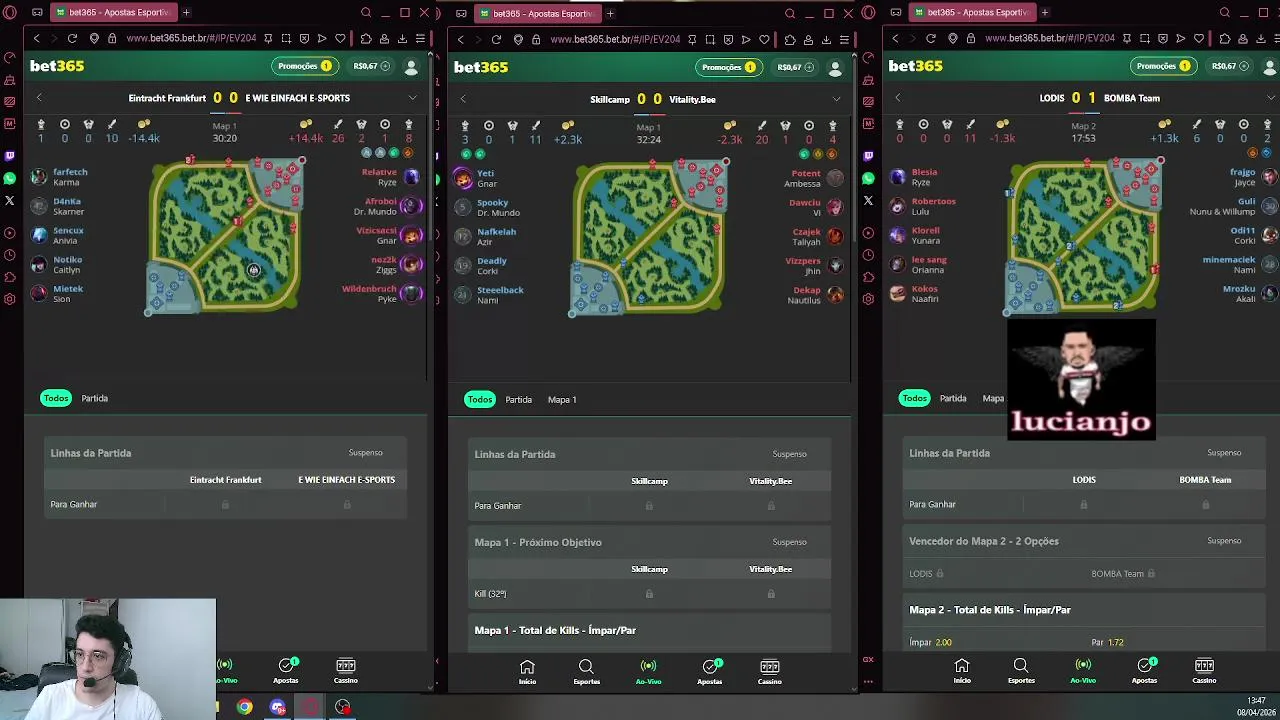
Task: Open Cassino in the left window's bottom bar
Action: coord(345,671)
